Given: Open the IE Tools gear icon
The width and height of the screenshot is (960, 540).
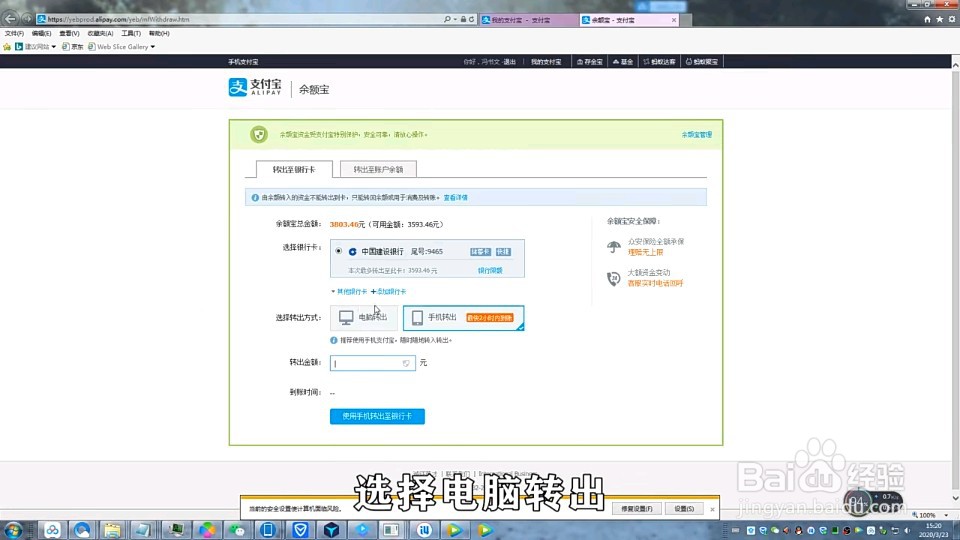Looking at the screenshot, I should (951, 20).
